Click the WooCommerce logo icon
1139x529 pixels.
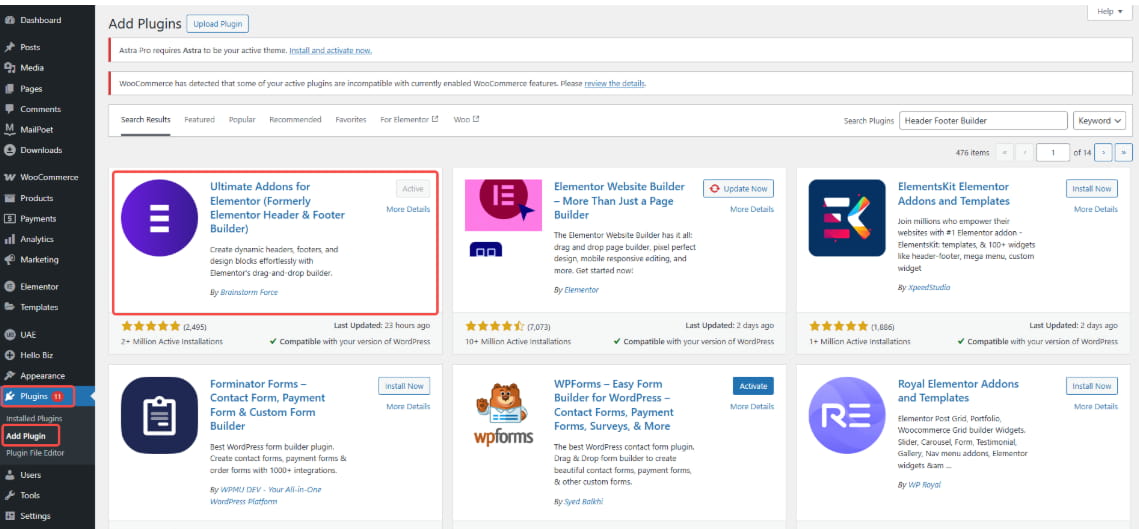10,177
